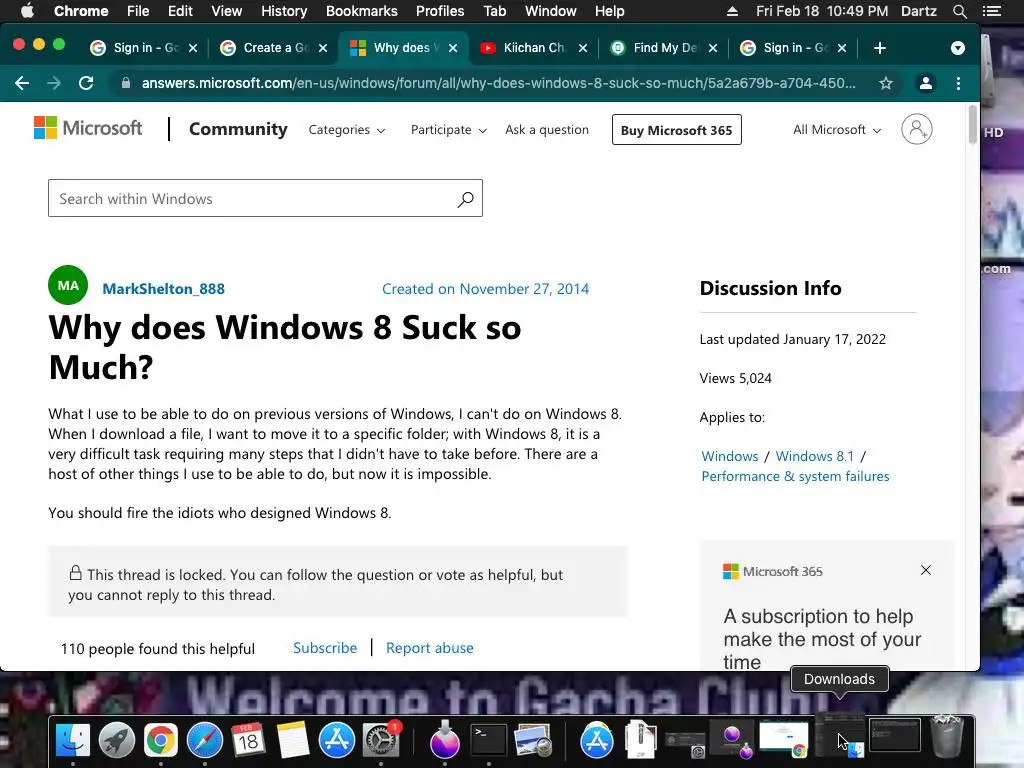
Task: Close the Create a Go tab
Action: click(323, 48)
